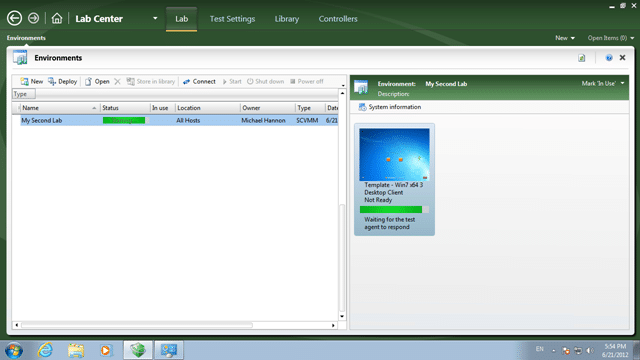The image size is (640, 360).
Task: Launch Internet Explorer from taskbar
Action: click(45, 350)
